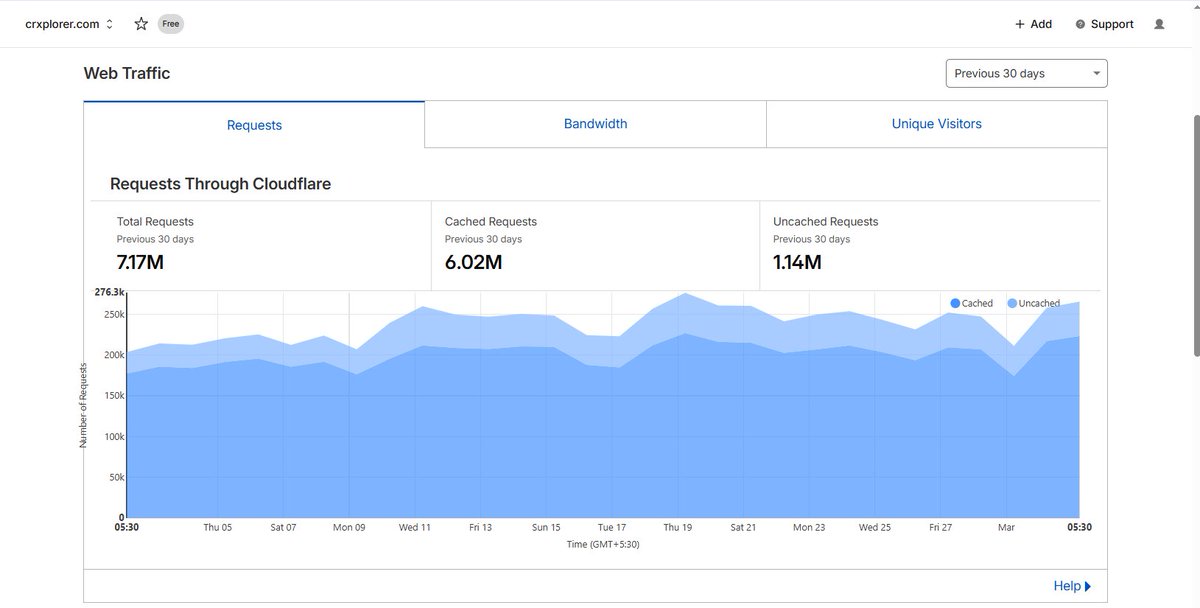Click the 50k y-axis label
This screenshot has height=608, width=1200.
tap(116, 478)
